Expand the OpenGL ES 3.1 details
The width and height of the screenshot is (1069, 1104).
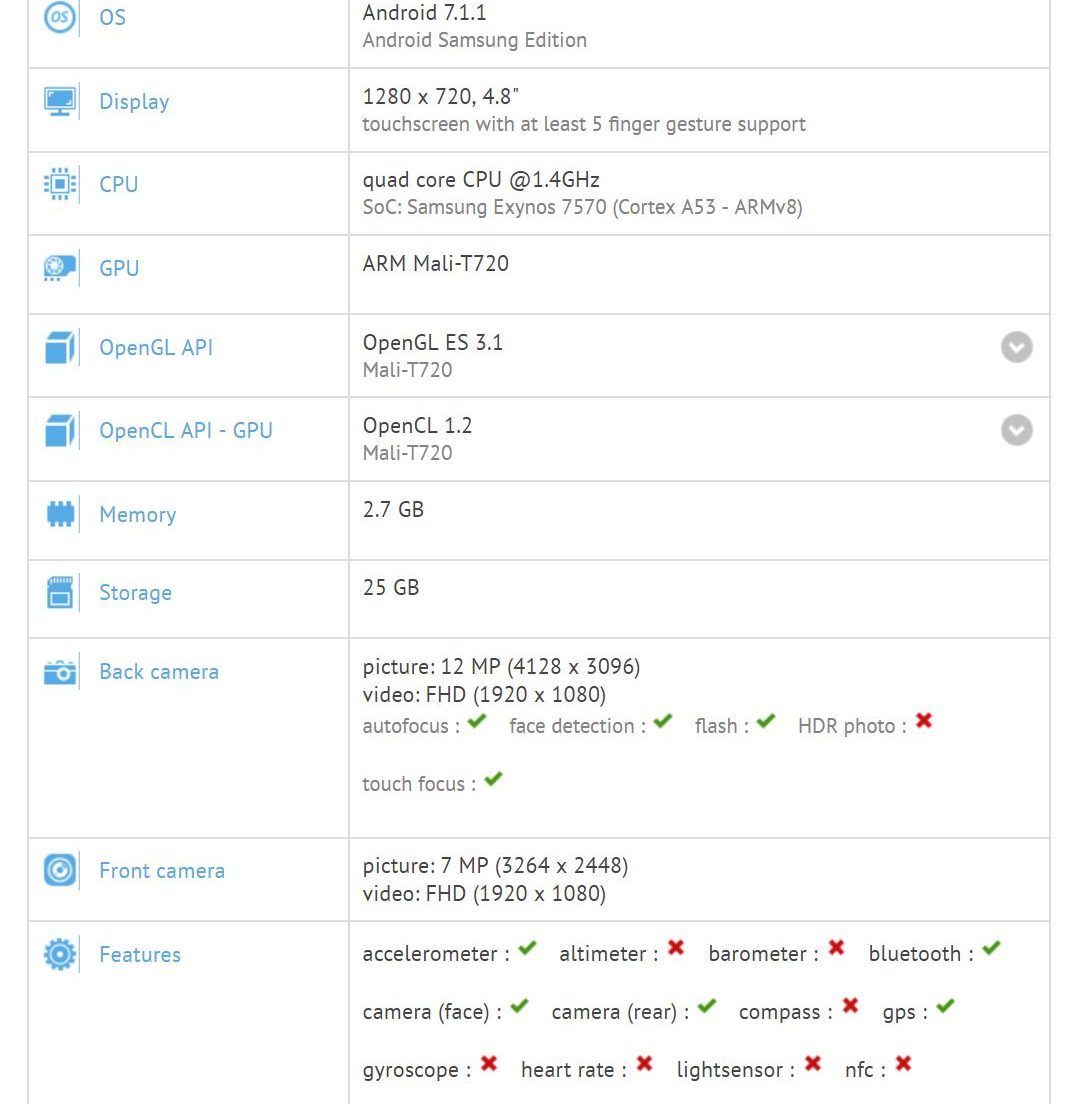(1017, 347)
